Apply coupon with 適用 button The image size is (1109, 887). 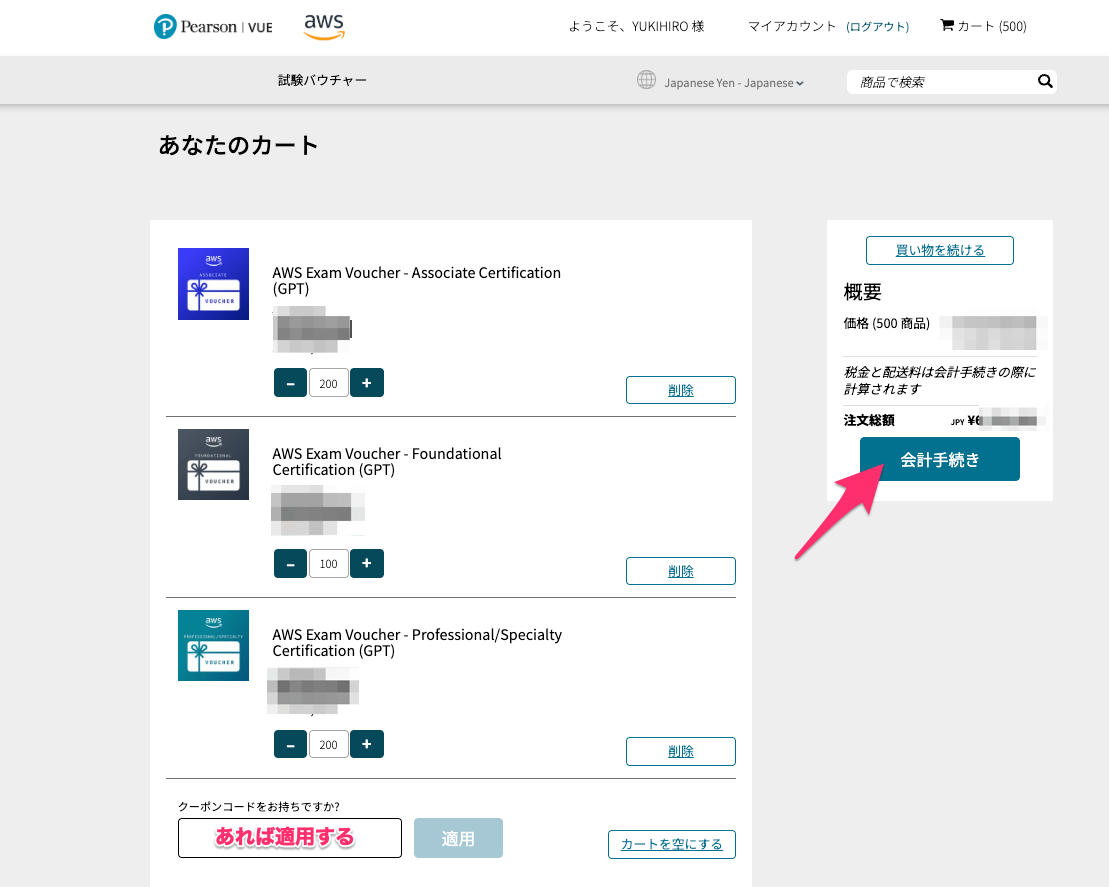[x=458, y=838]
